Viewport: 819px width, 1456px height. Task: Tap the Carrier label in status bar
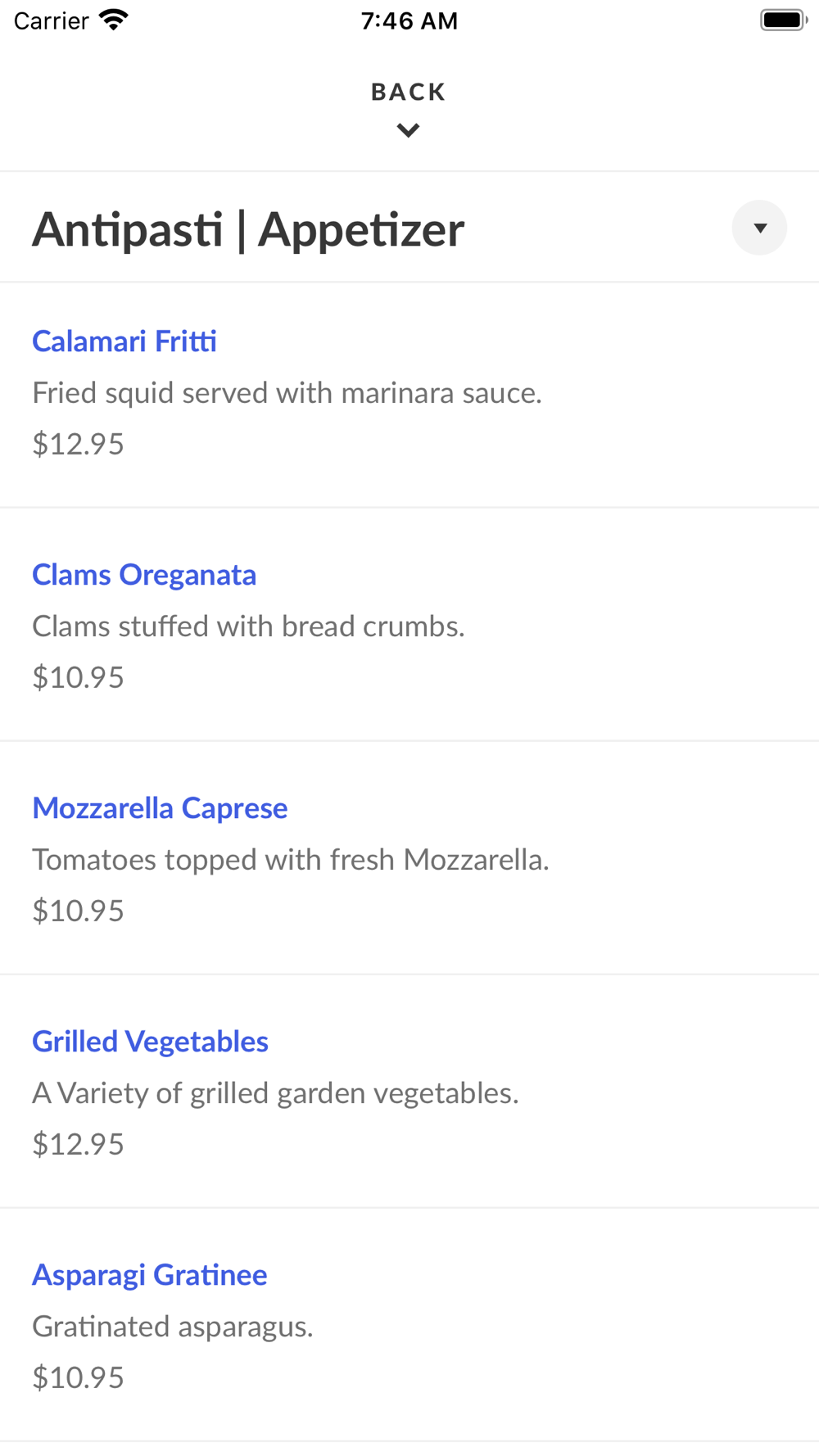[x=51, y=20]
